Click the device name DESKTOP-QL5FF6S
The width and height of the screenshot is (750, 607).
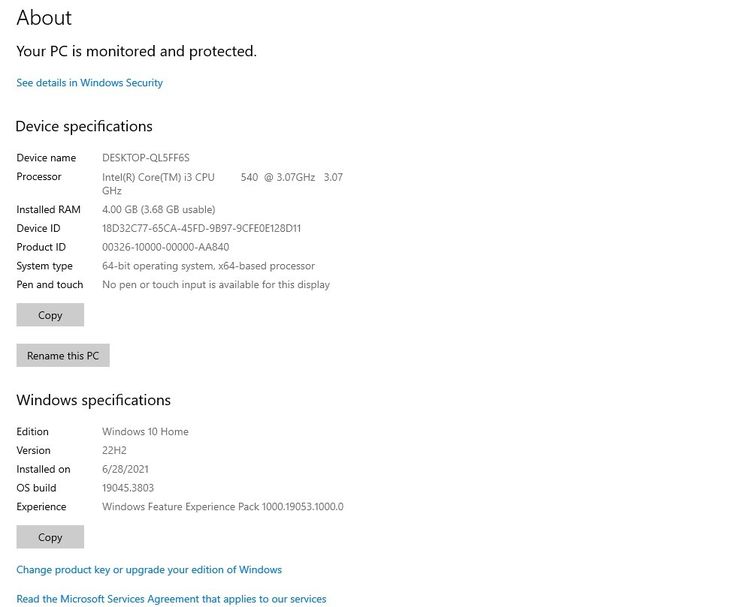(x=146, y=158)
